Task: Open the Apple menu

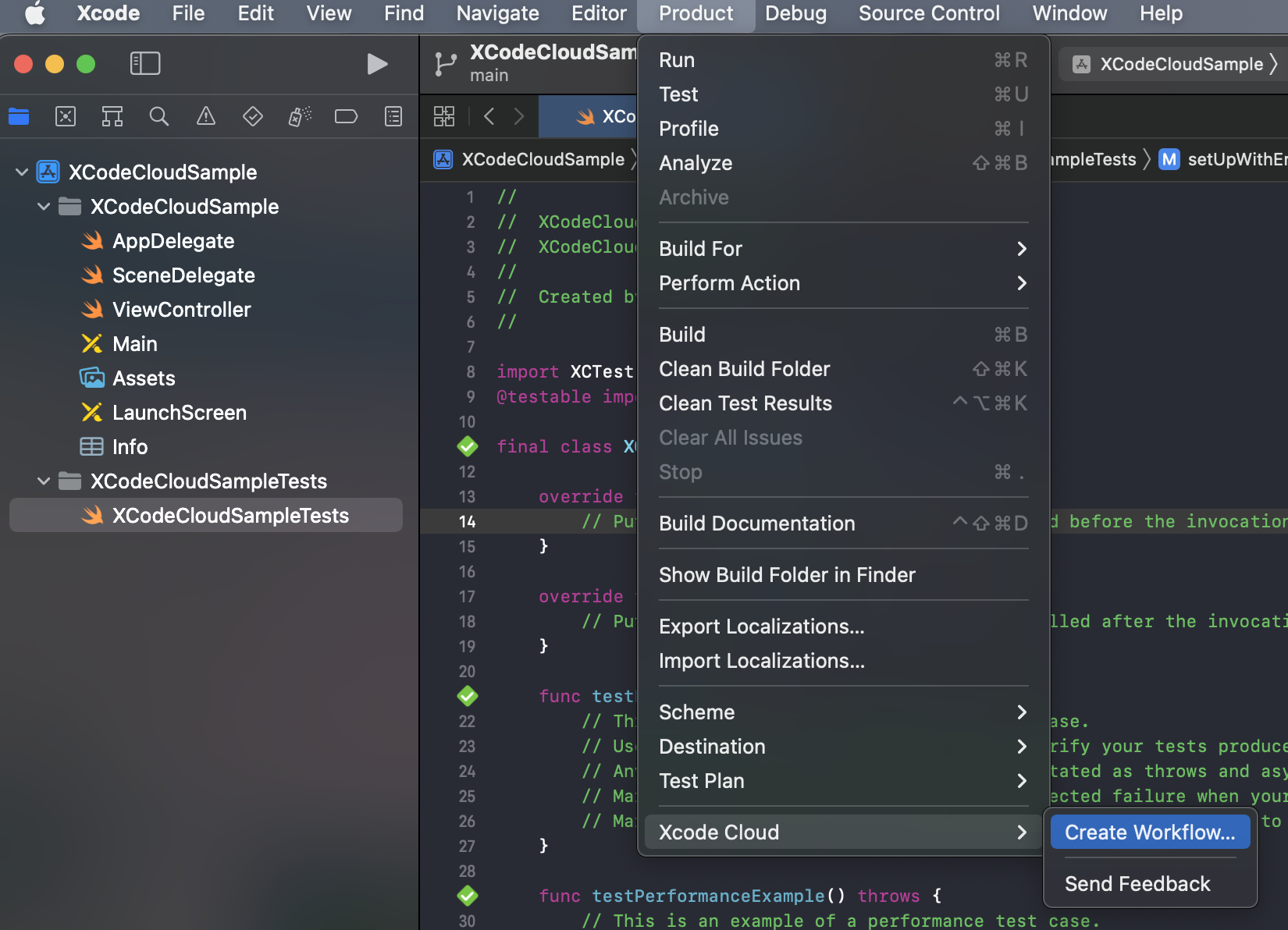Action: pos(34,13)
